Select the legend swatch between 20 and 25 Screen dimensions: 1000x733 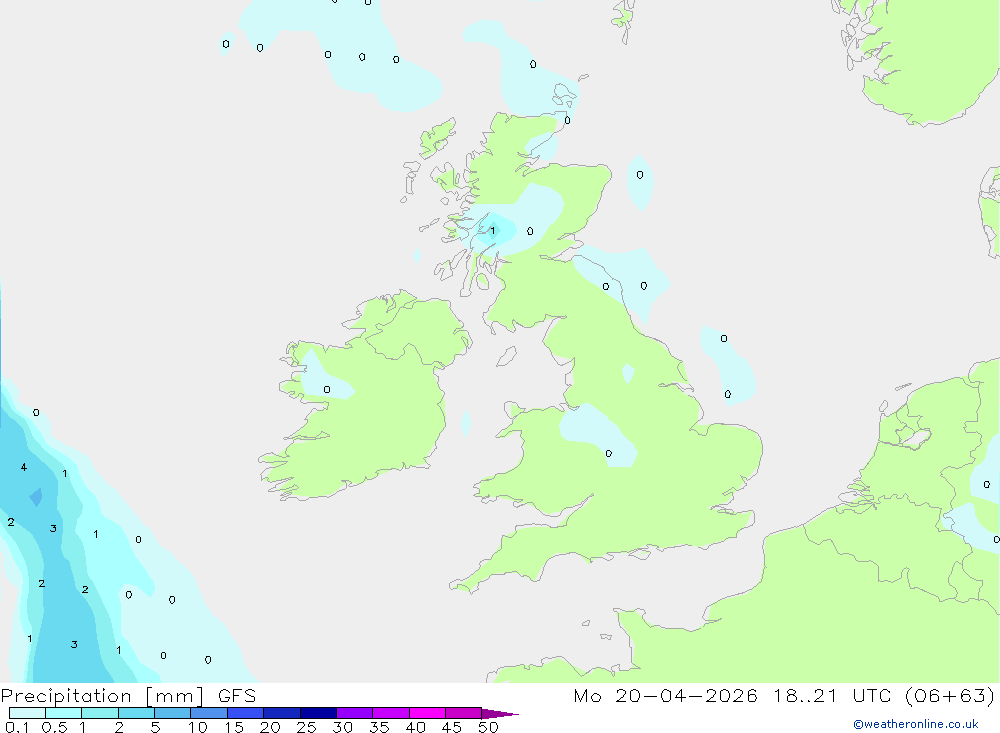(x=282, y=713)
